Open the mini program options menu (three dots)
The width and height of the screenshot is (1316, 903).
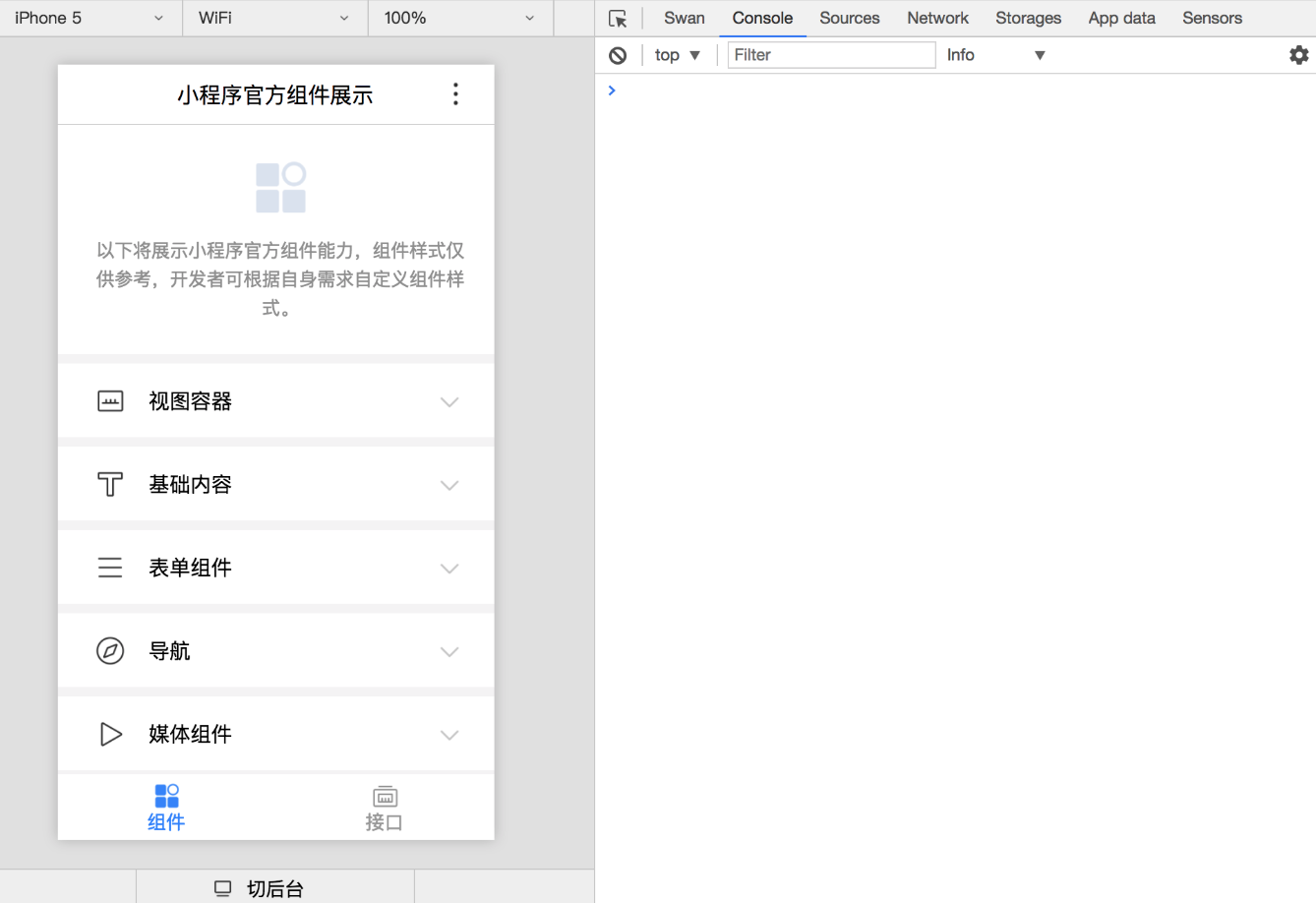pos(455,93)
